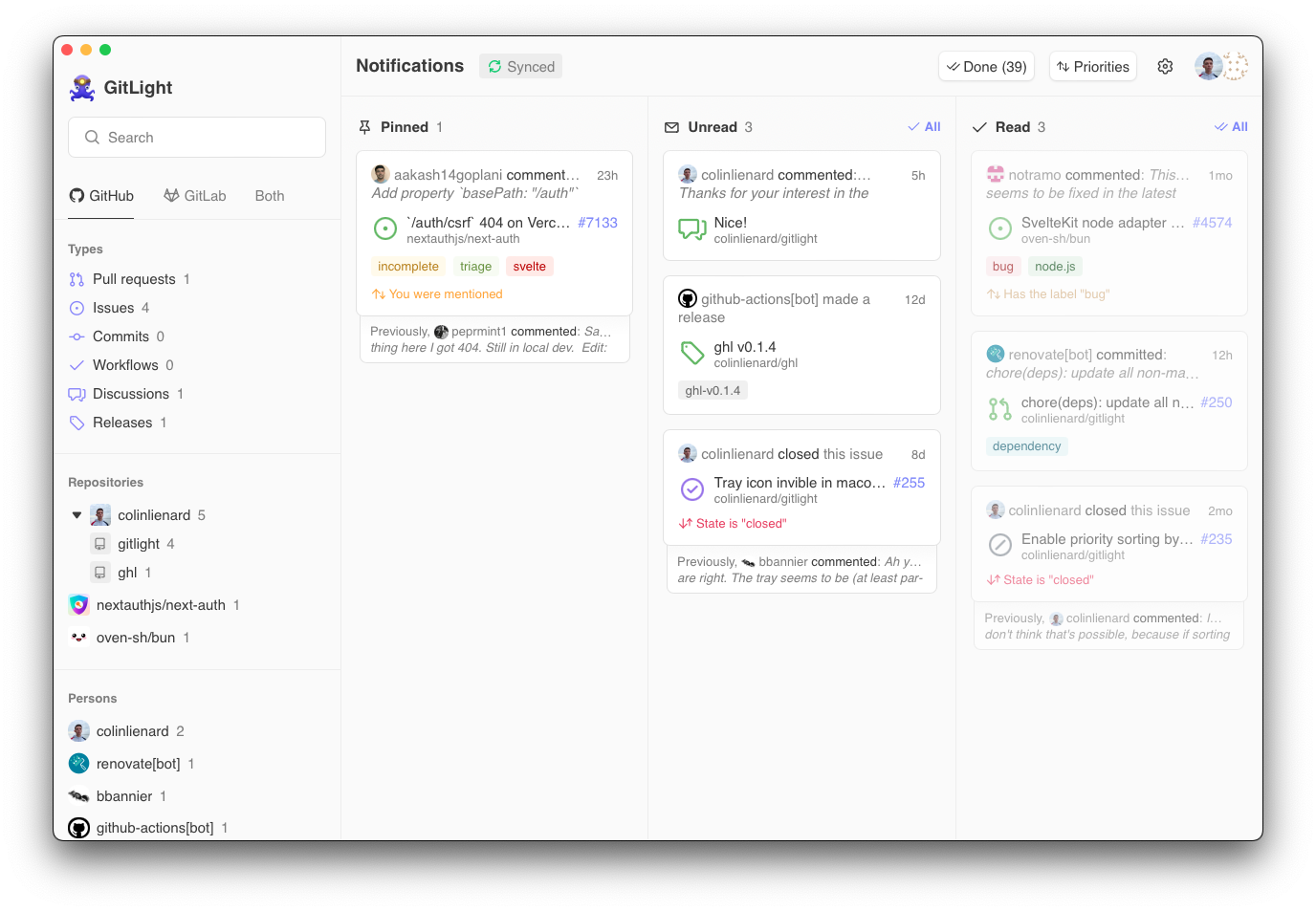Click the pin icon of Pinned column
Screen dimensions: 1316x911
point(364,127)
